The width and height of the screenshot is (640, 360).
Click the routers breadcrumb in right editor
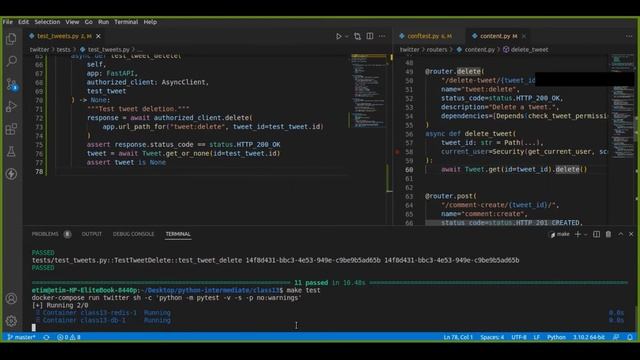(437, 50)
